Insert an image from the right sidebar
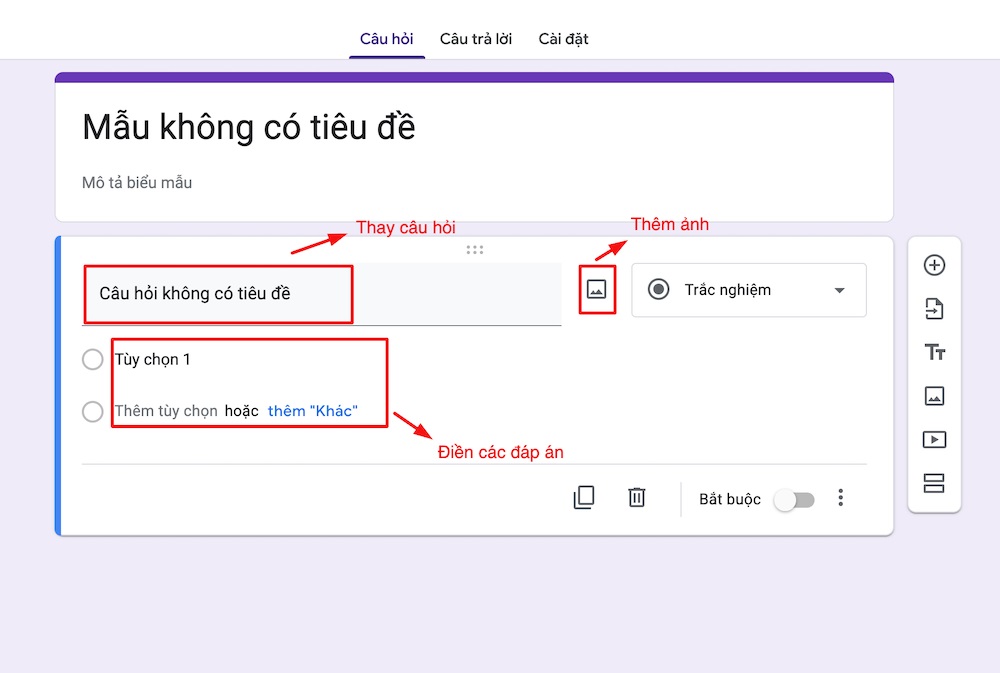 [934, 396]
